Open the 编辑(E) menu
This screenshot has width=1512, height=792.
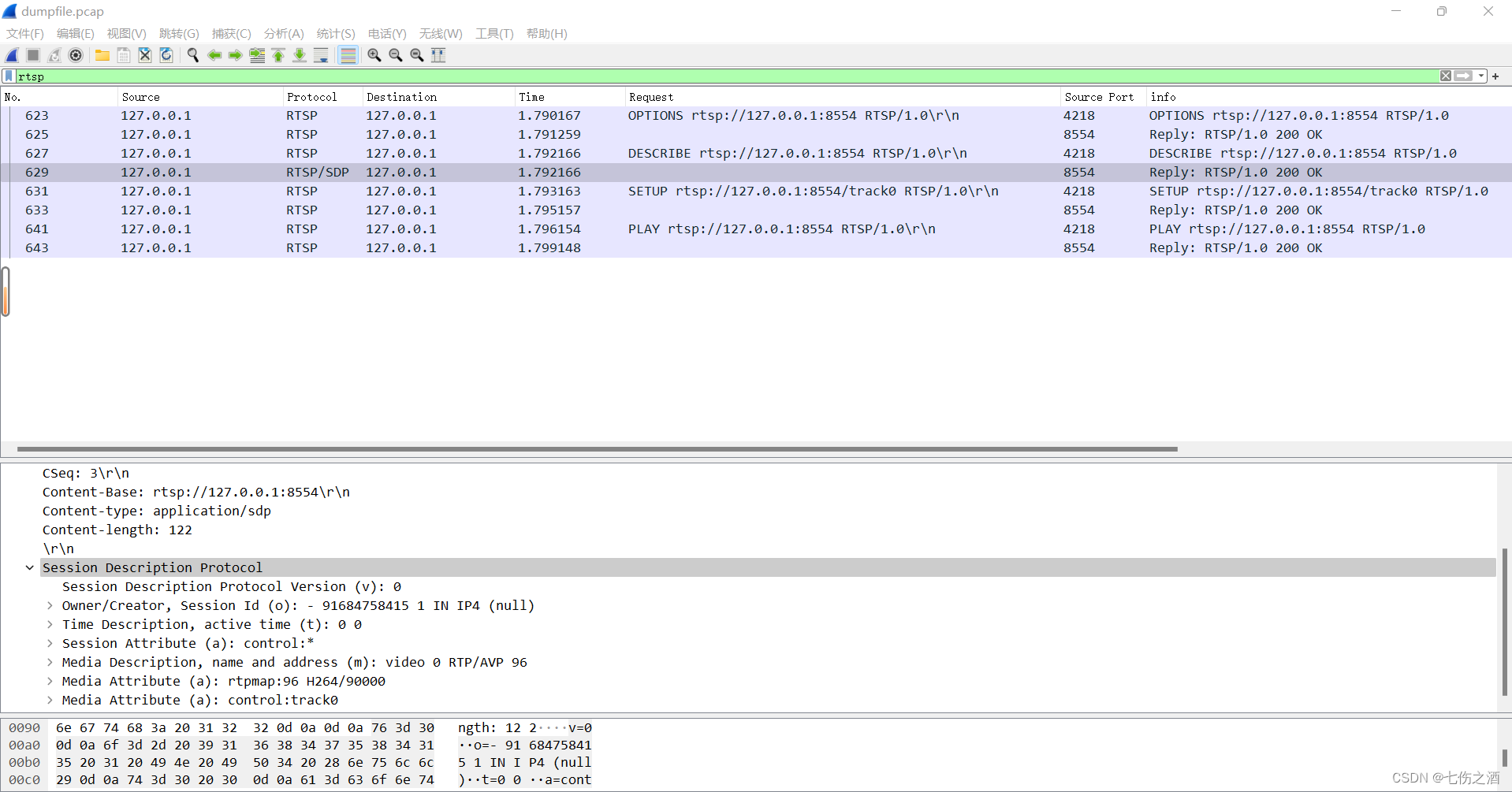pyautogui.click(x=76, y=34)
